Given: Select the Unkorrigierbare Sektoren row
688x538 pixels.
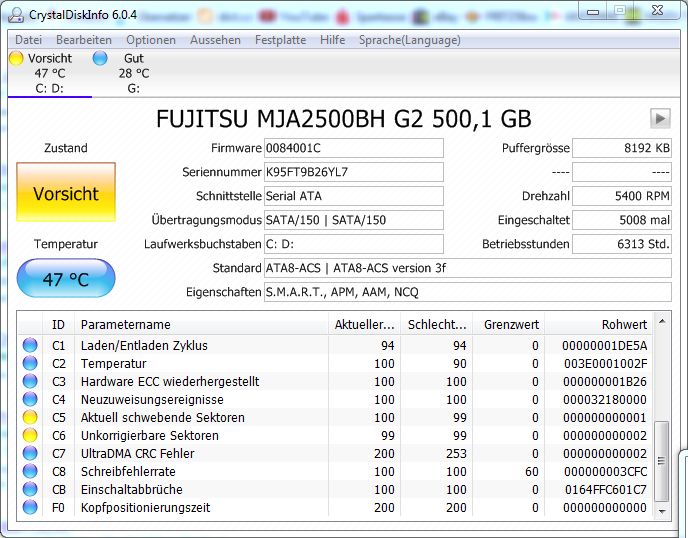Looking at the screenshot, I should (335, 435).
